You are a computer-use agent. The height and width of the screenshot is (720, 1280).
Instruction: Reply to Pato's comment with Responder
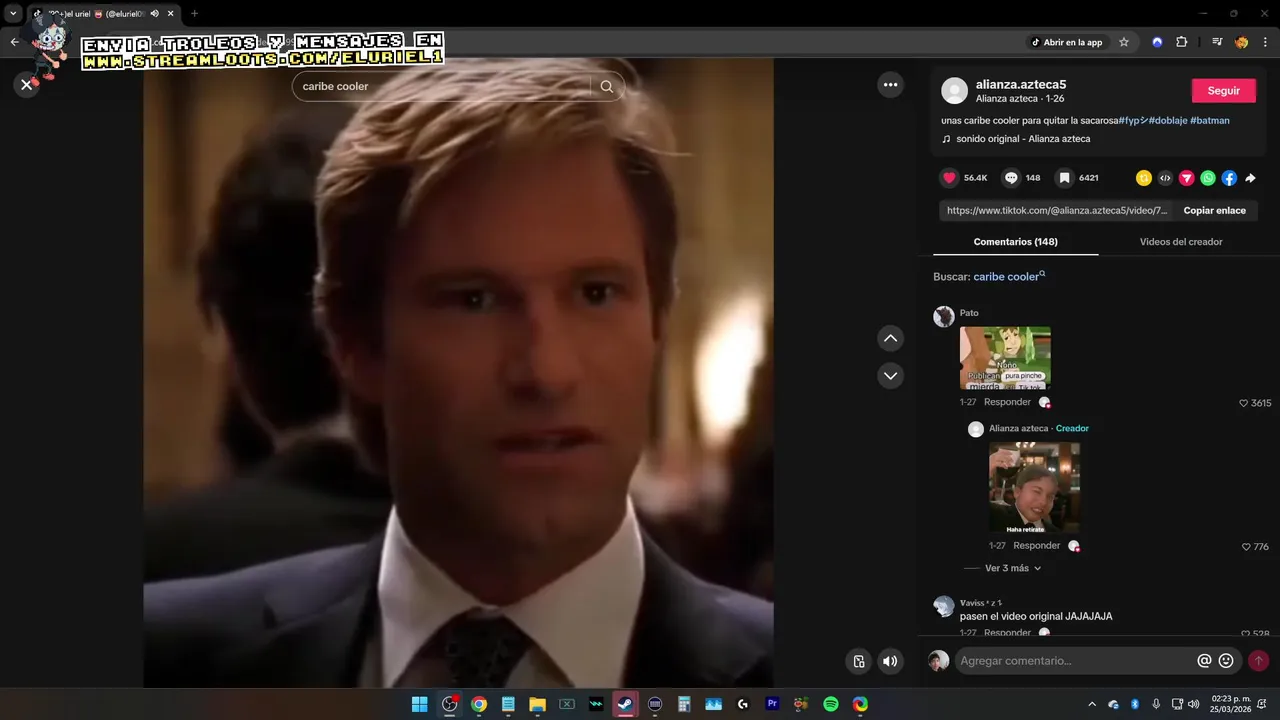pyautogui.click(x=1007, y=402)
